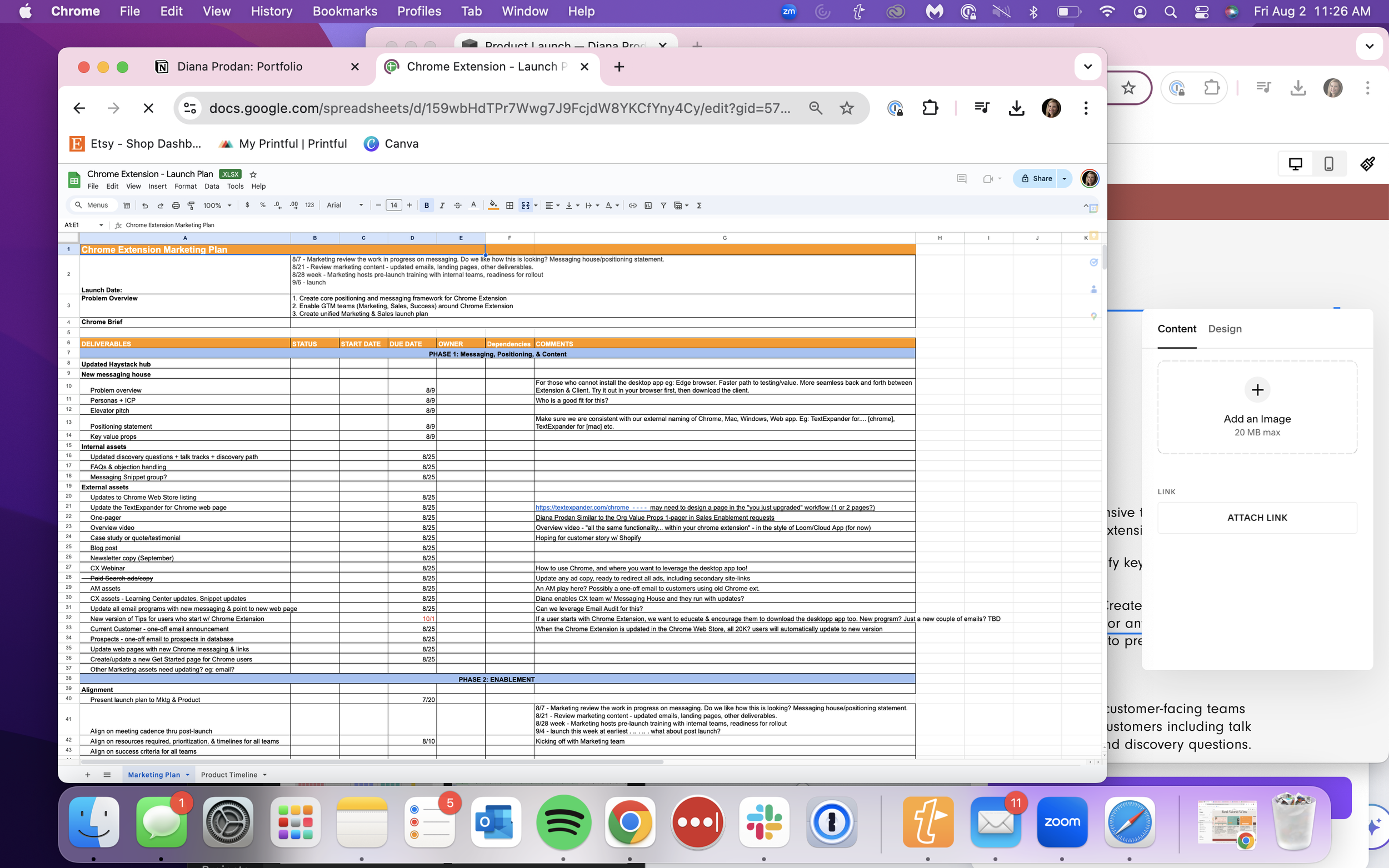Click the insert link icon
This screenshot has width=1389, height=868.
[x=632, y=205]
